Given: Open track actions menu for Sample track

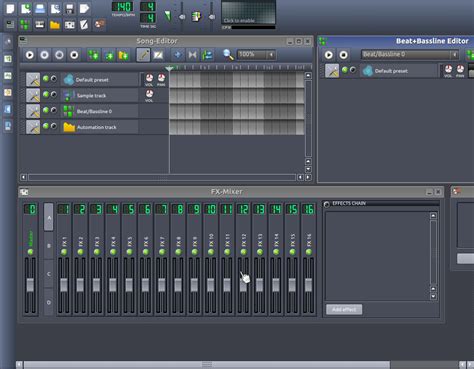Looking at the screenshot, I should click(33, 95).
